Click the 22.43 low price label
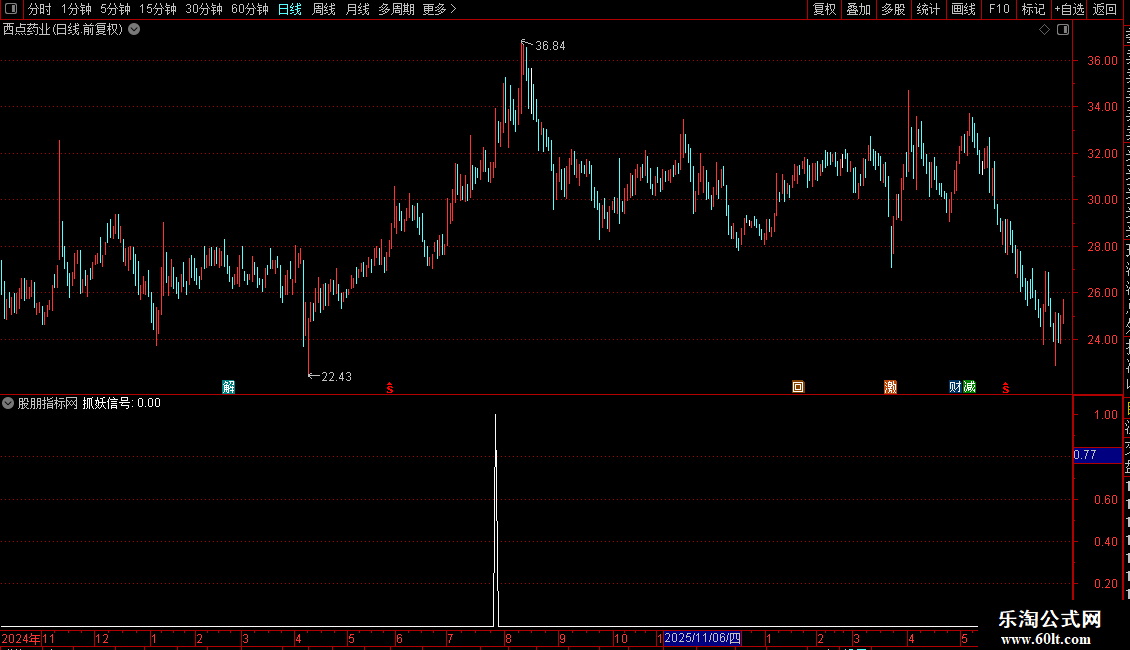 click(337, 376)
